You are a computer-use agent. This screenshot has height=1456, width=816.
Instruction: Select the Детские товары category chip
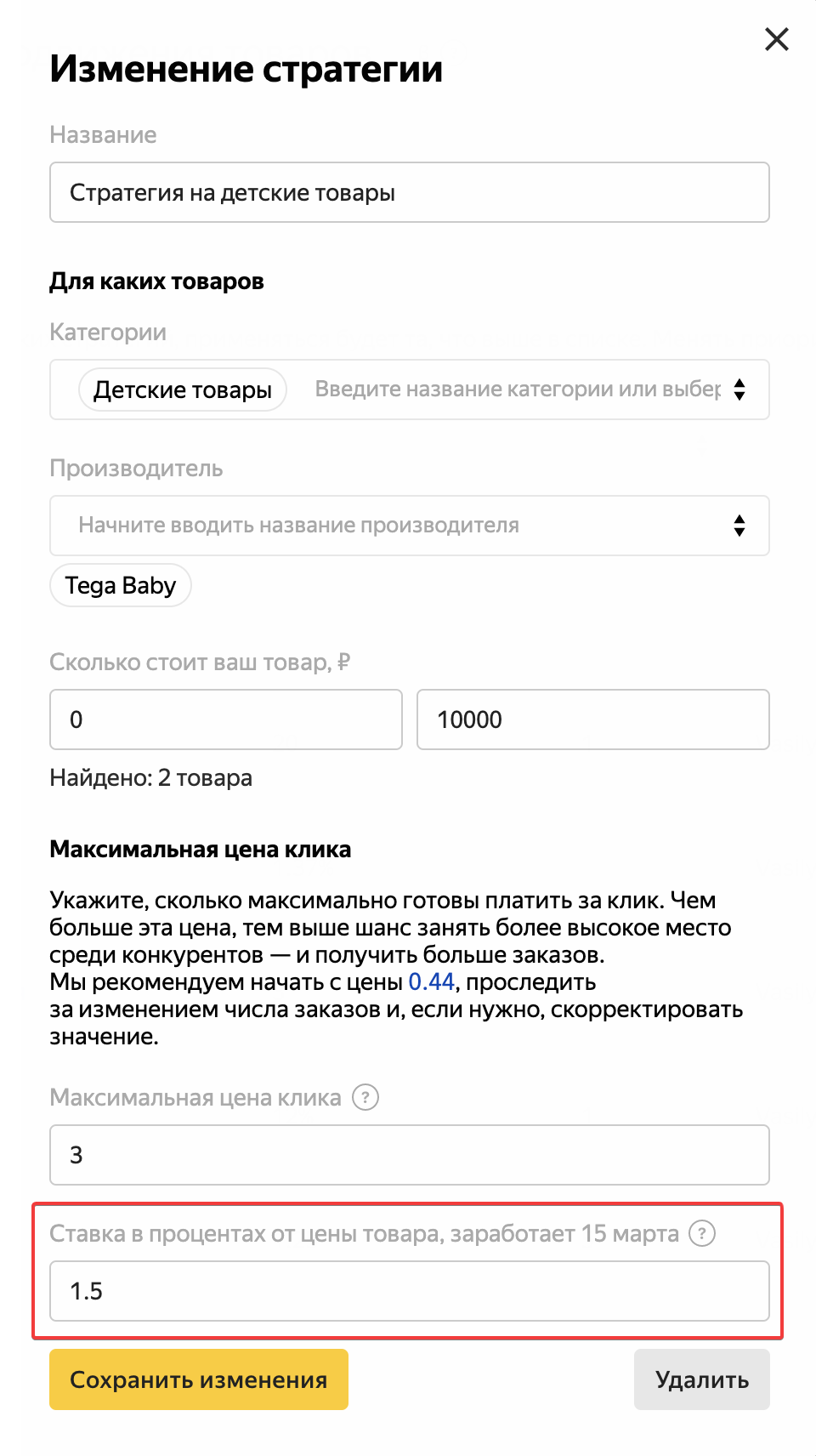tap(182, 390)
